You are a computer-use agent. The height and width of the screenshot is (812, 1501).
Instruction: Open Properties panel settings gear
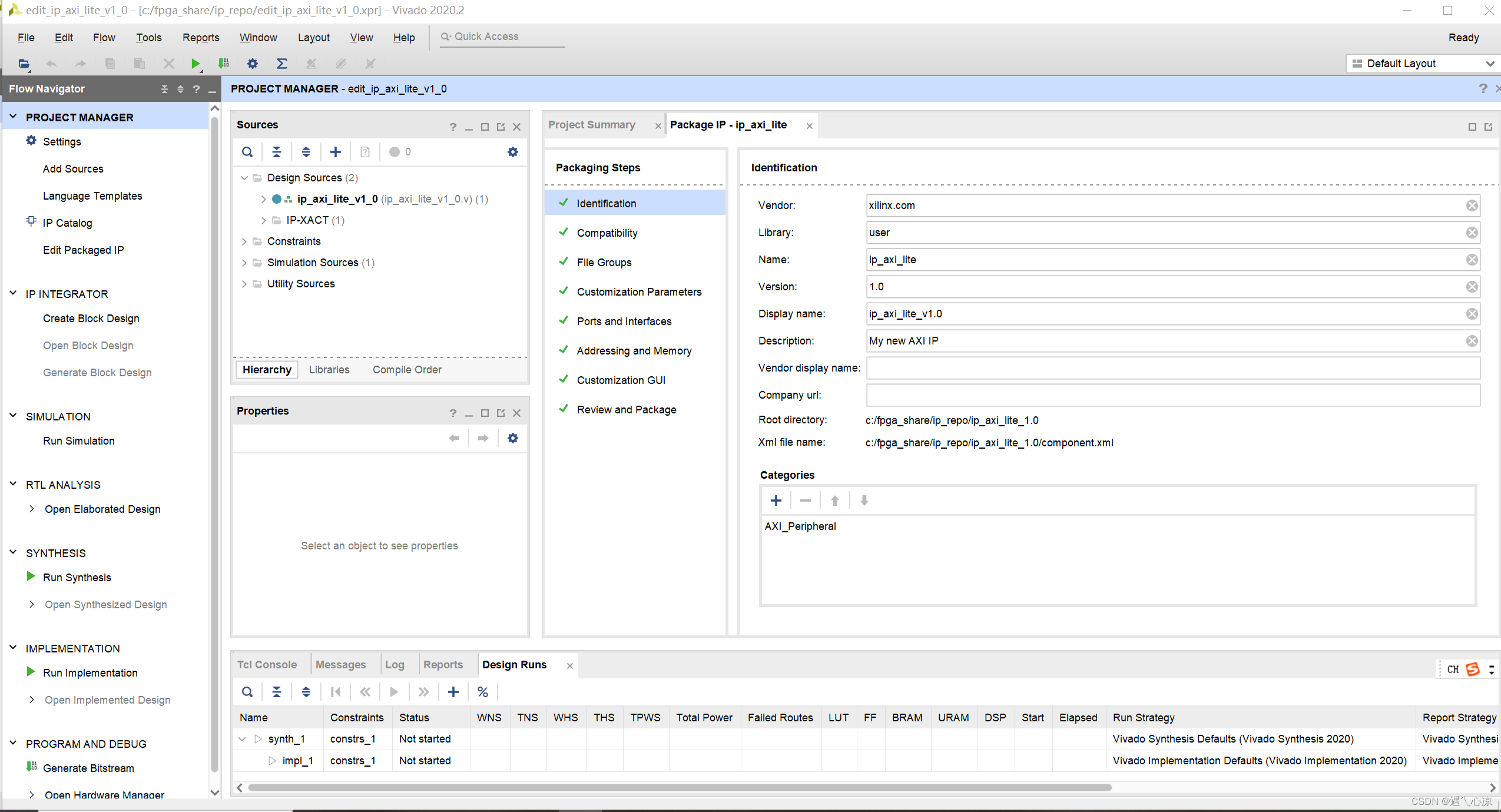[513, 438]
